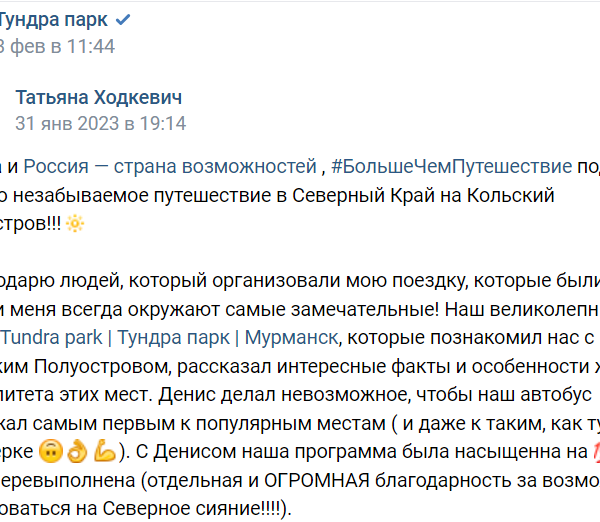Open Татьяна Ходкевич's profile

[x=98, y=97]
